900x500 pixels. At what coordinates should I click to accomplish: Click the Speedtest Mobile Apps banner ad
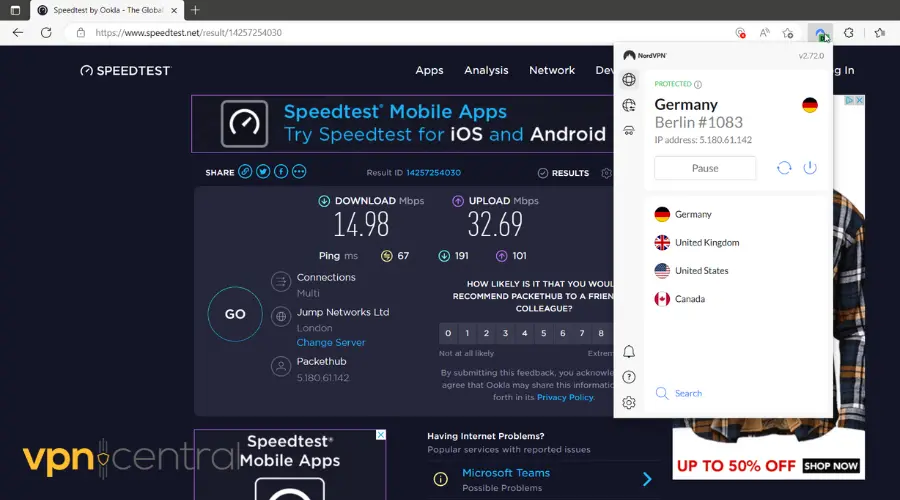(x=402, y=123)
